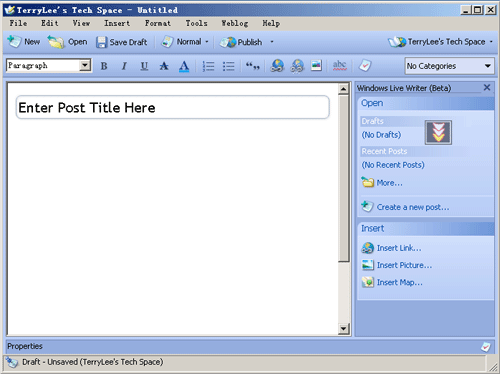Click the Enter Post Title Here field

173,107
